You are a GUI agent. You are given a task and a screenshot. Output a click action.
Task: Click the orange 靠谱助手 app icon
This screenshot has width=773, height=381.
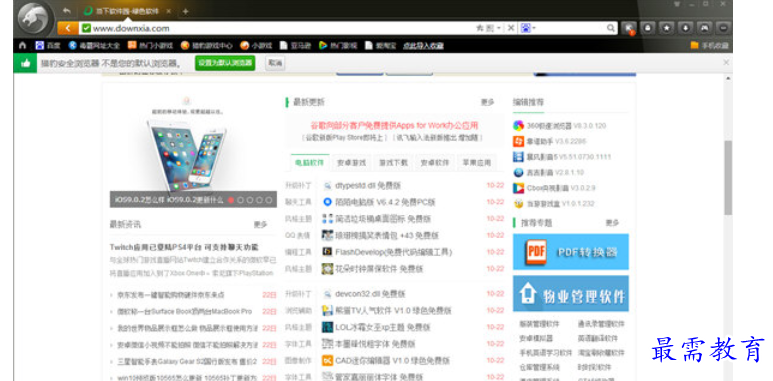(x=518, y=141)
